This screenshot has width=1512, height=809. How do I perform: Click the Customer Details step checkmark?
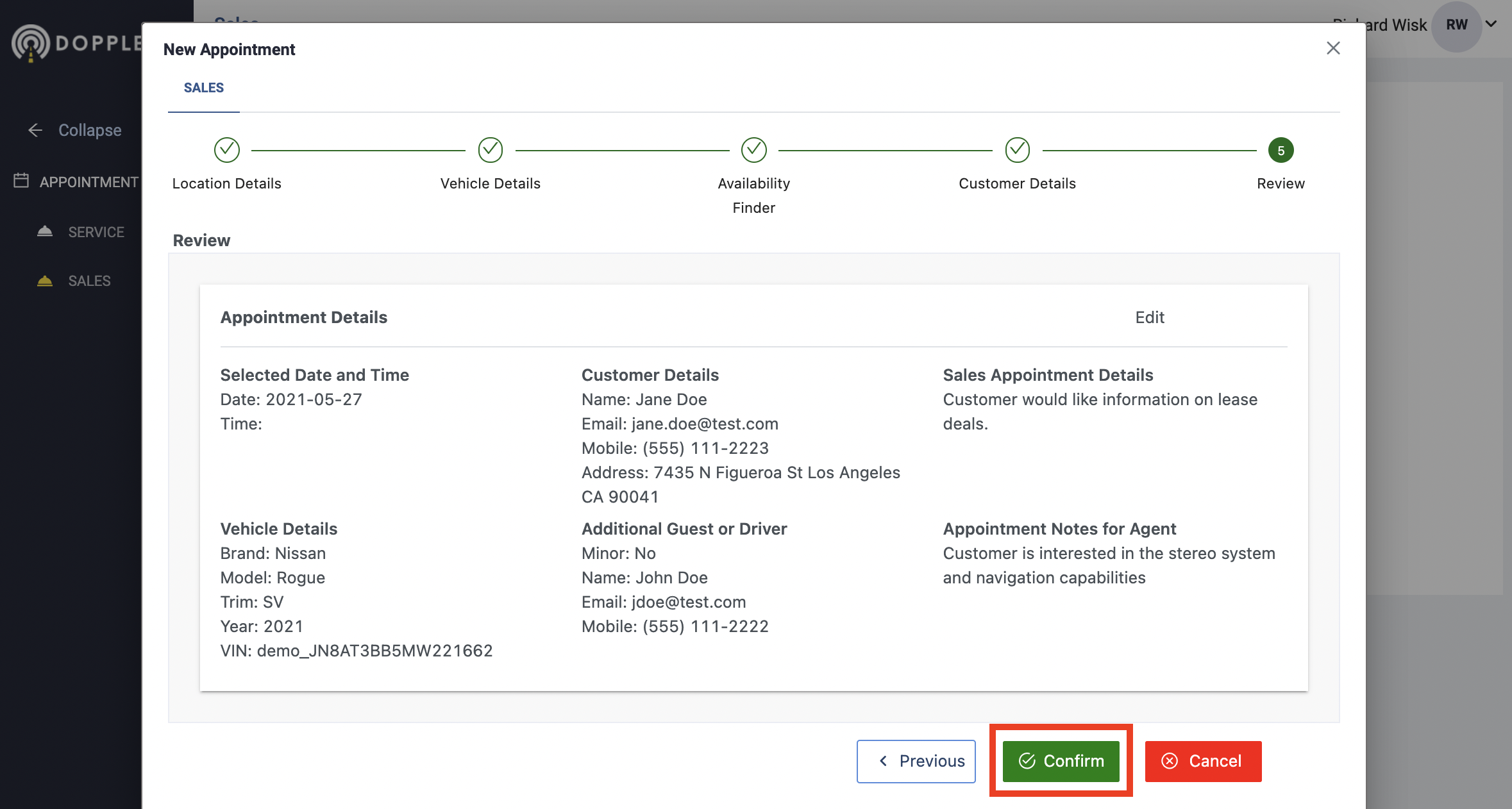tap(1017, 150)
